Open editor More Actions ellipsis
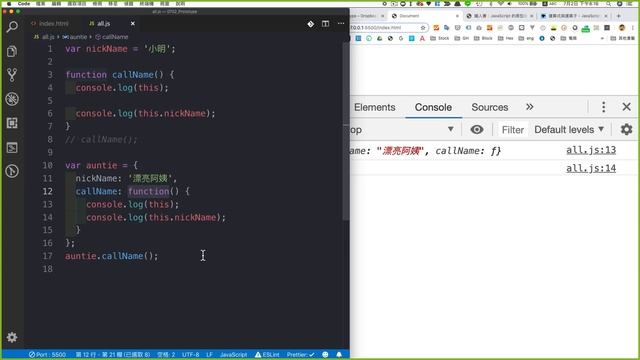 [341, 24]
